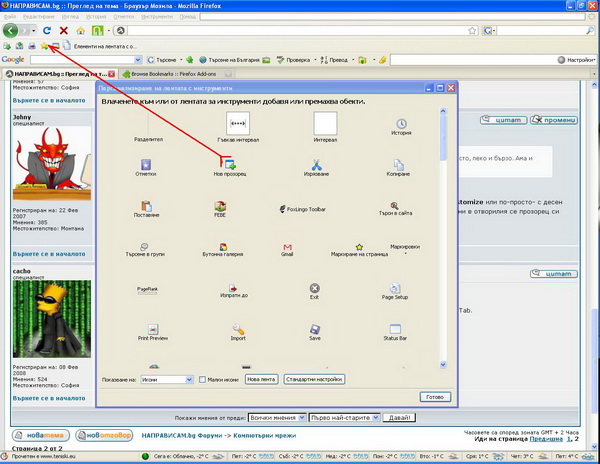
Task: Select the PageRank item in dialog
Action: click(147, 290)
